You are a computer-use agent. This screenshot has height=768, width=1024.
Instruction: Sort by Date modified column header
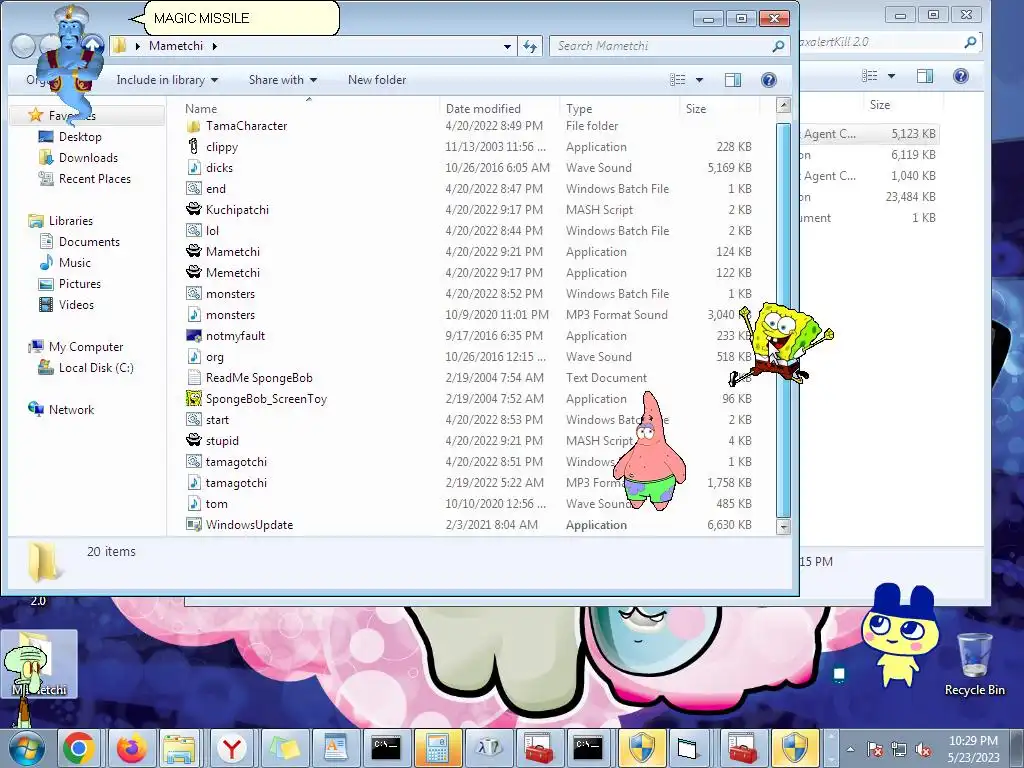[483, 108]
